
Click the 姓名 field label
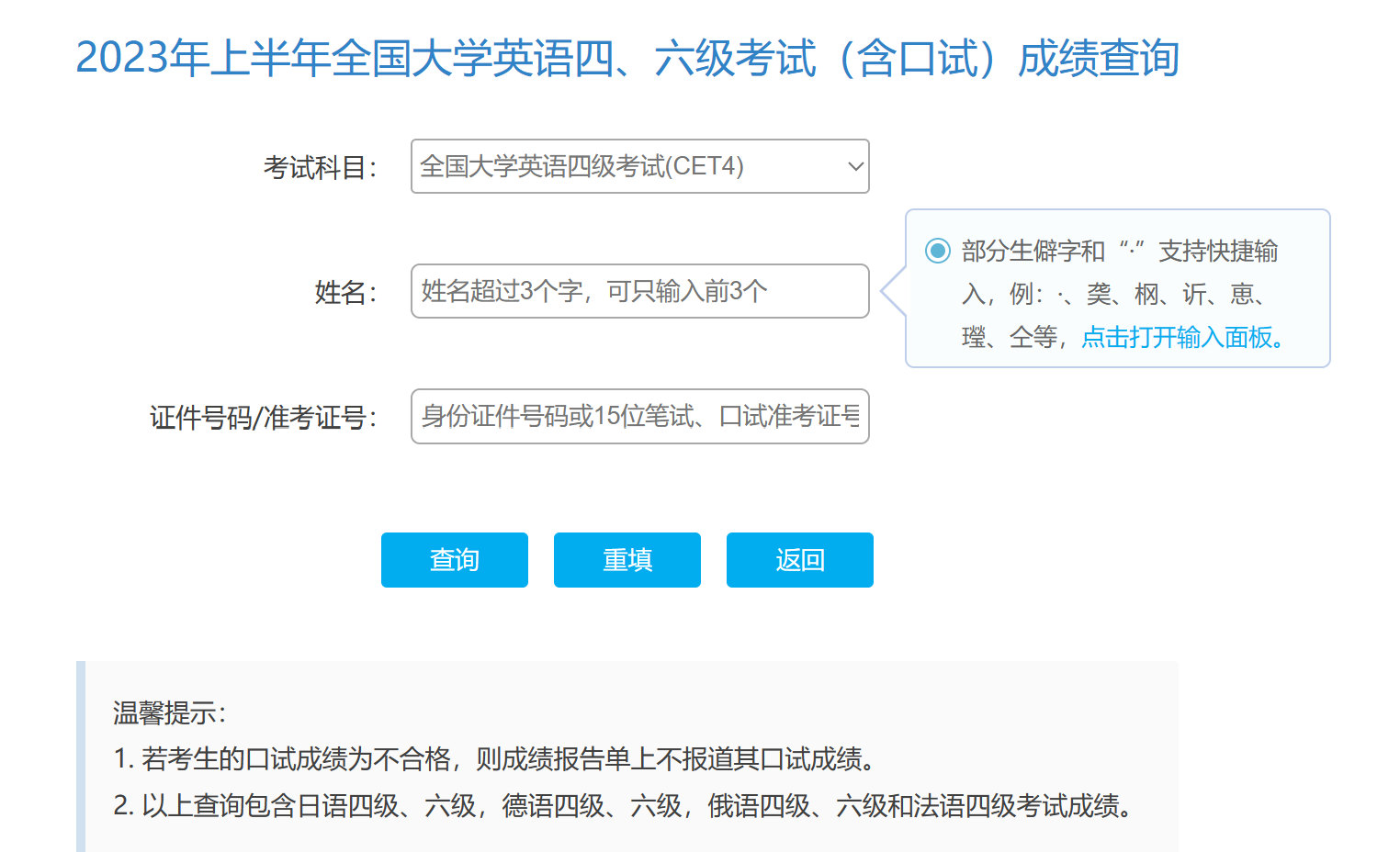click(x=345, y=293)
